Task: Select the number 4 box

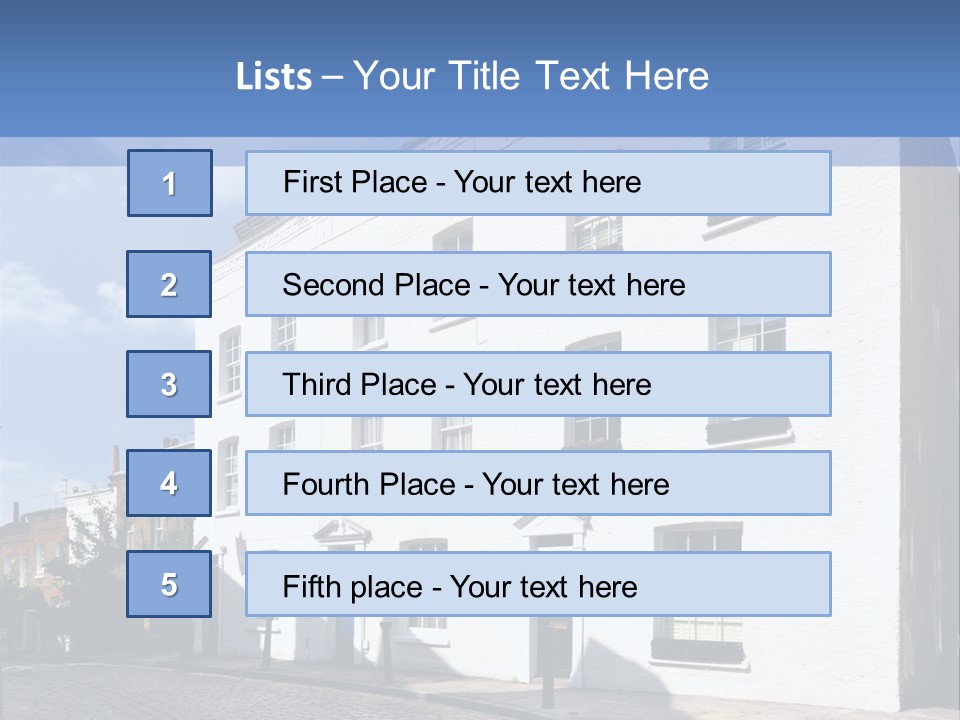Action: click(169, 483)
